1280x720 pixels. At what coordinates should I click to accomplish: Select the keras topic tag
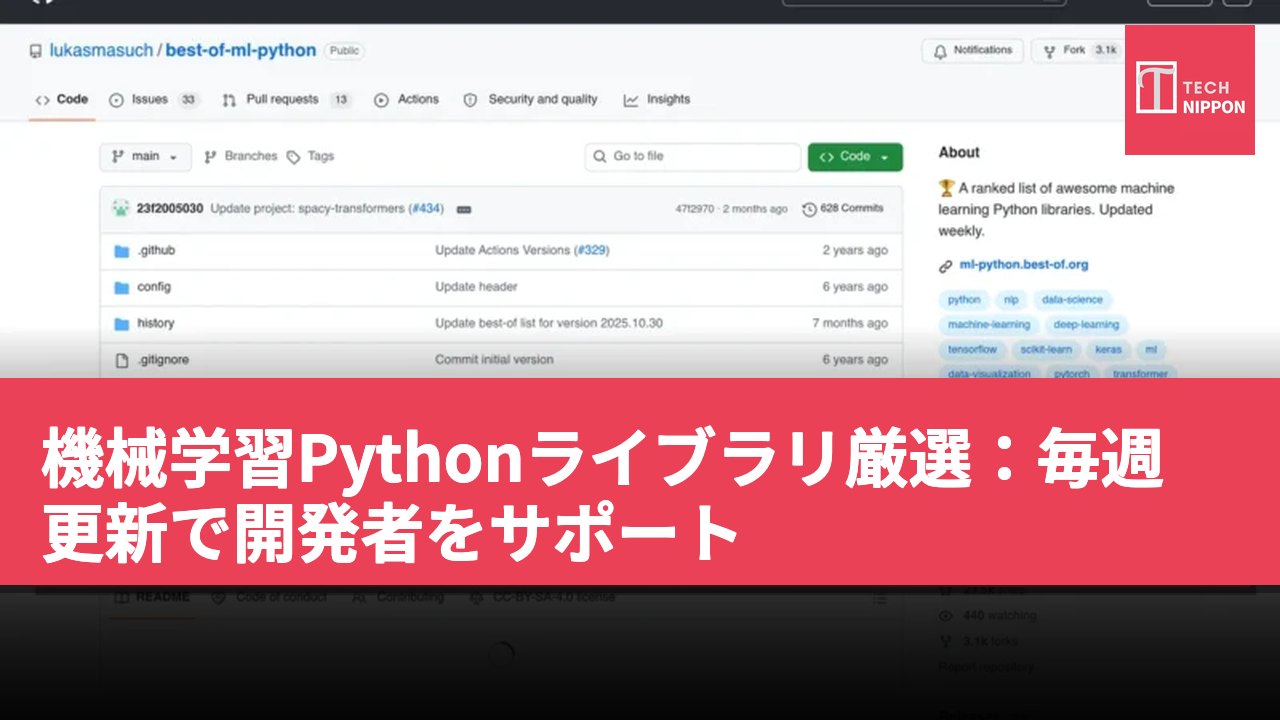[x=1108, y=350]
